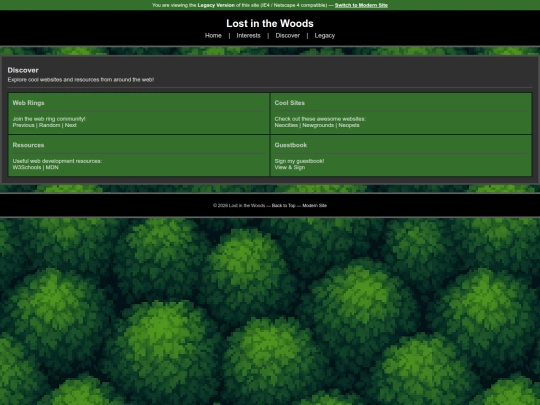Click the Cool Sites card heading
The height and width of the screenshot is (405, 540).
click(290, 103)
